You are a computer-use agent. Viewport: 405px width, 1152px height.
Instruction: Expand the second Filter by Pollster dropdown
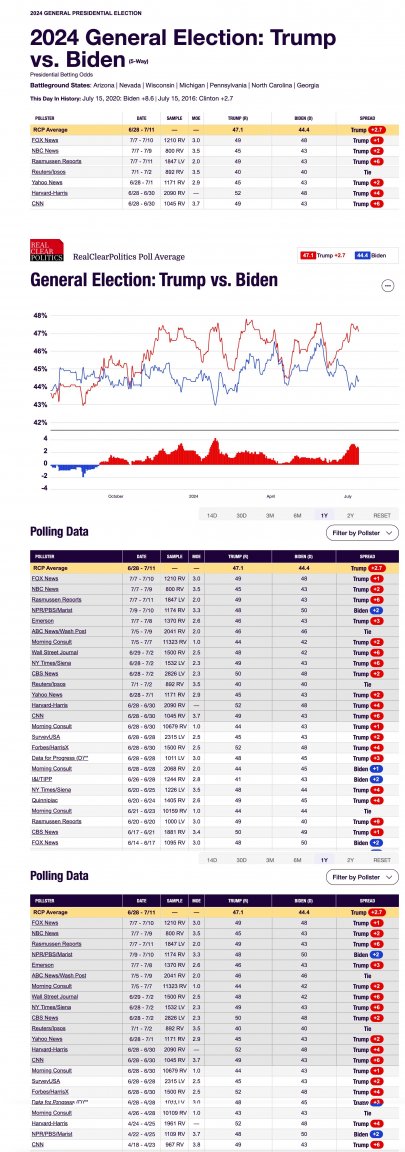tap(362, 876)
